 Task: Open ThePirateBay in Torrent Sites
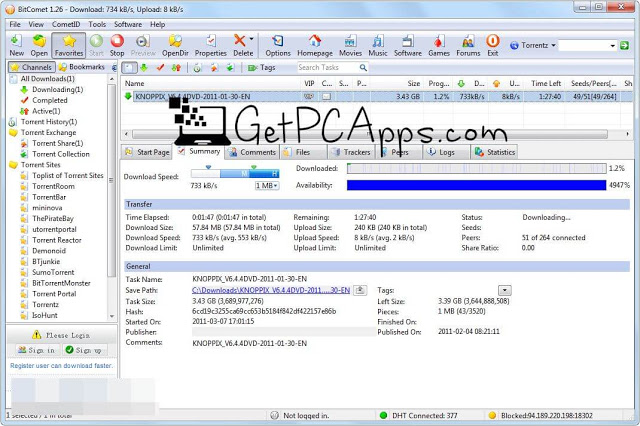53,218
